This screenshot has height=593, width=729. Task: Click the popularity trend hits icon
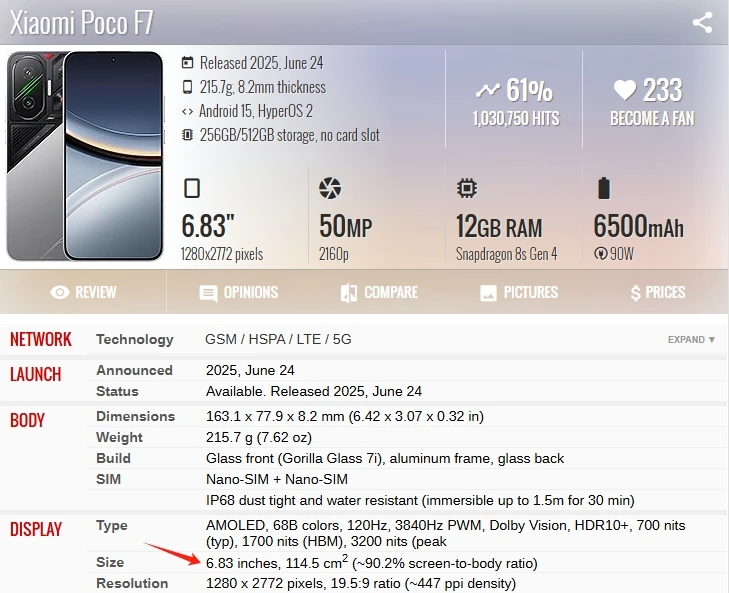click(487, 91)
